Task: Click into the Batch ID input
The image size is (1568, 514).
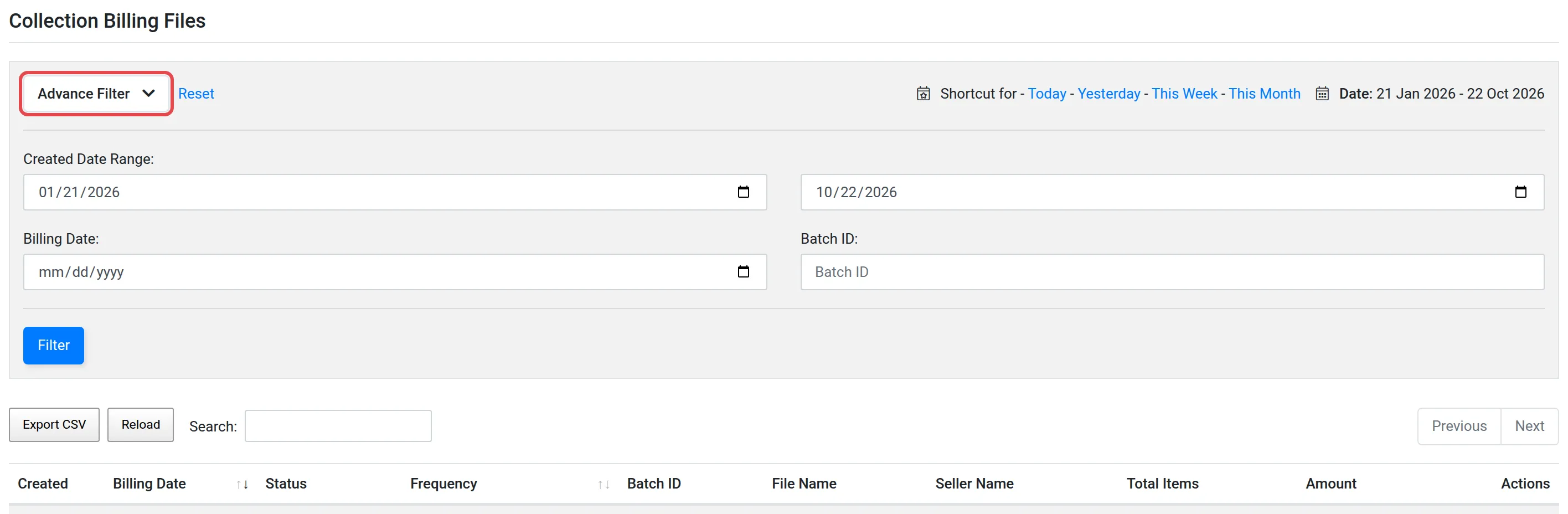Action: 1172,272
